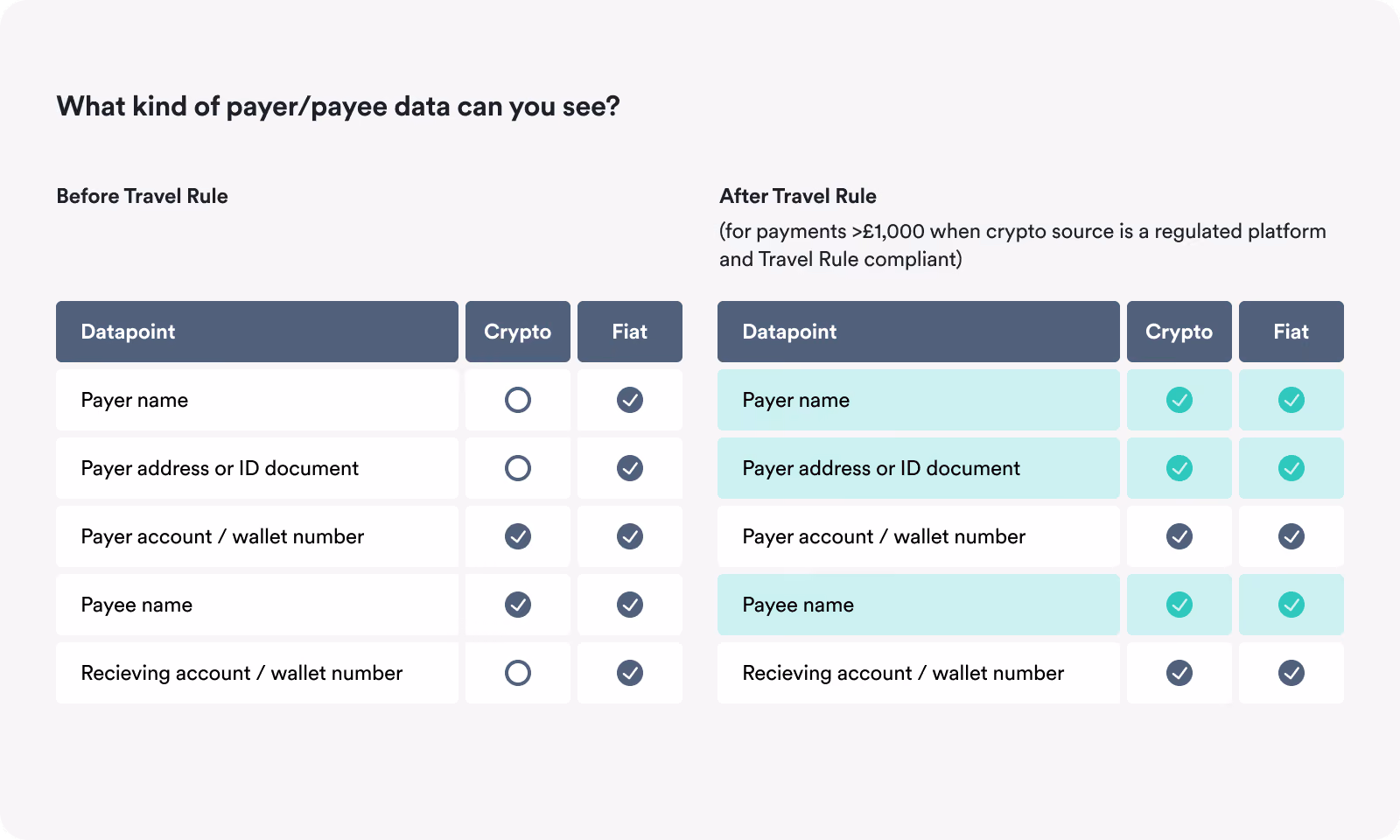Click dark Fiat checkmark for Recieving account after Travel Rule
Screen dimensions: 1400x840
pos(1291,673)
